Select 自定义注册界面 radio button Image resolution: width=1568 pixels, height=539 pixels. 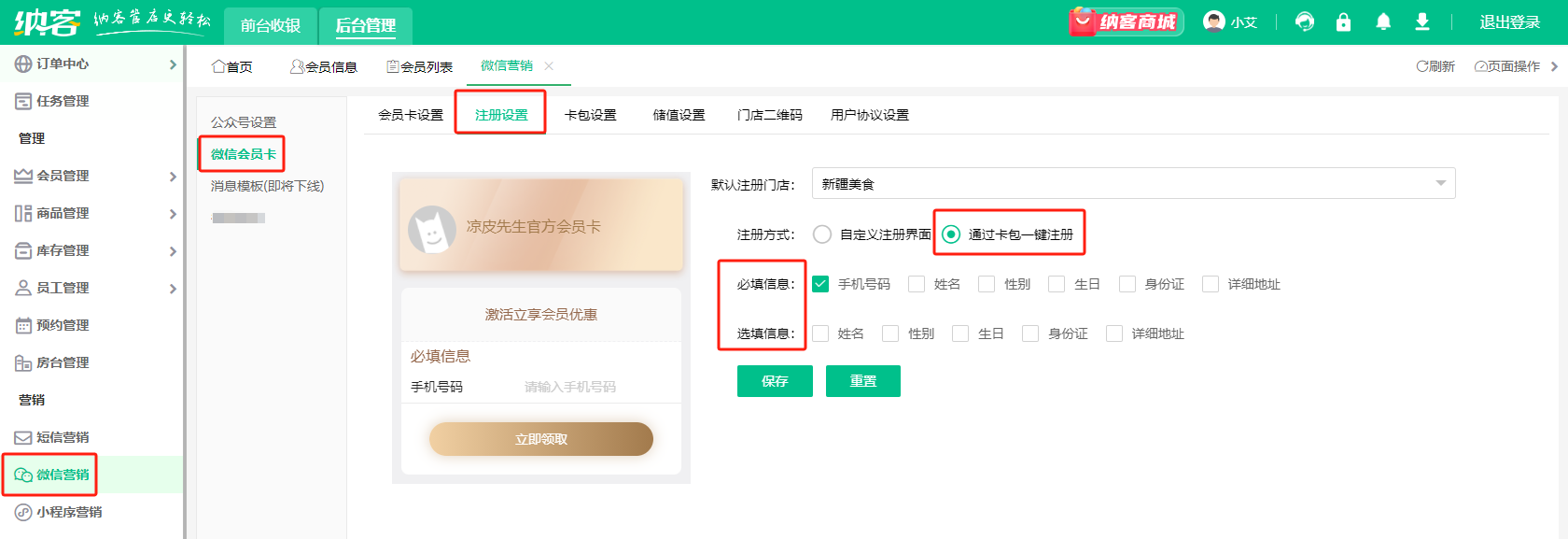[822, 234]
